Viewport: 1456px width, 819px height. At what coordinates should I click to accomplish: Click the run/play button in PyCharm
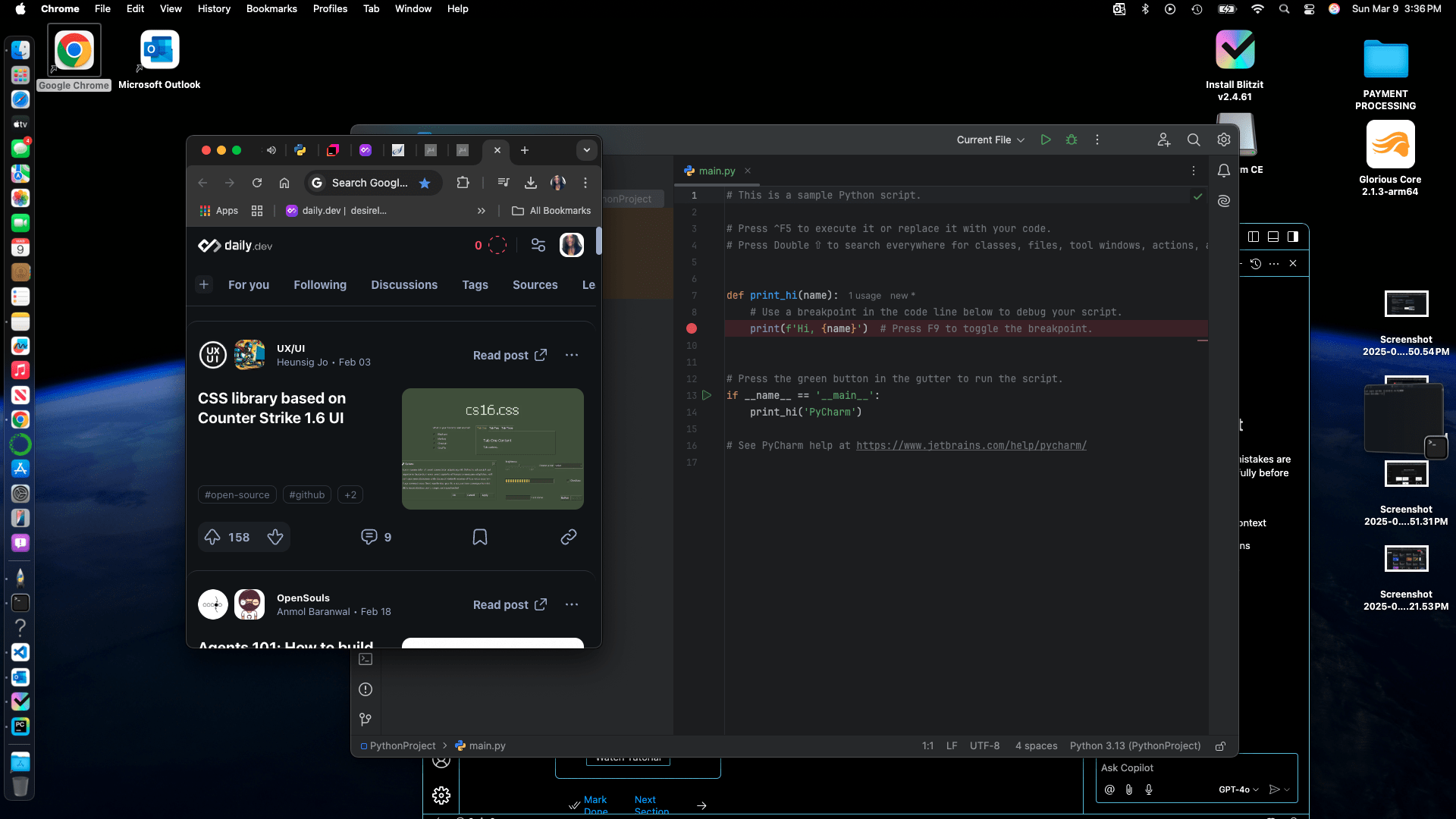pos(1045,139)
